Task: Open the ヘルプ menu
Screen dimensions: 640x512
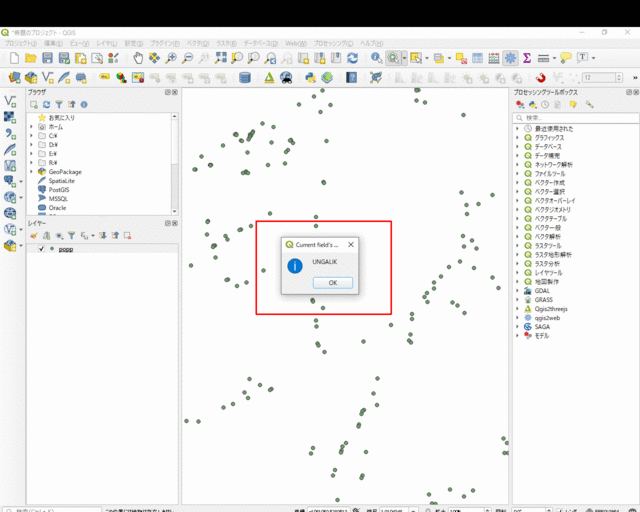Action: [x=371, y=43]
